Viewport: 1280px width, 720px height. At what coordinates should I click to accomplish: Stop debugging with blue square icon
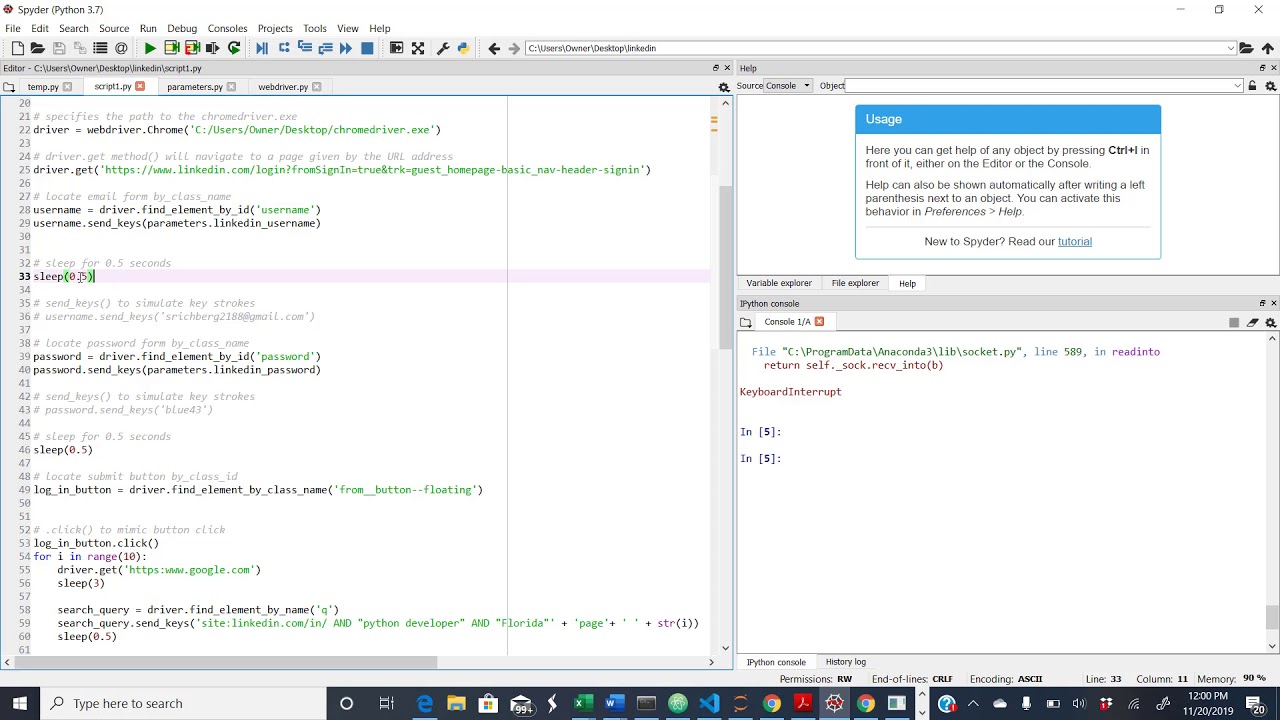tap(367, 48)
